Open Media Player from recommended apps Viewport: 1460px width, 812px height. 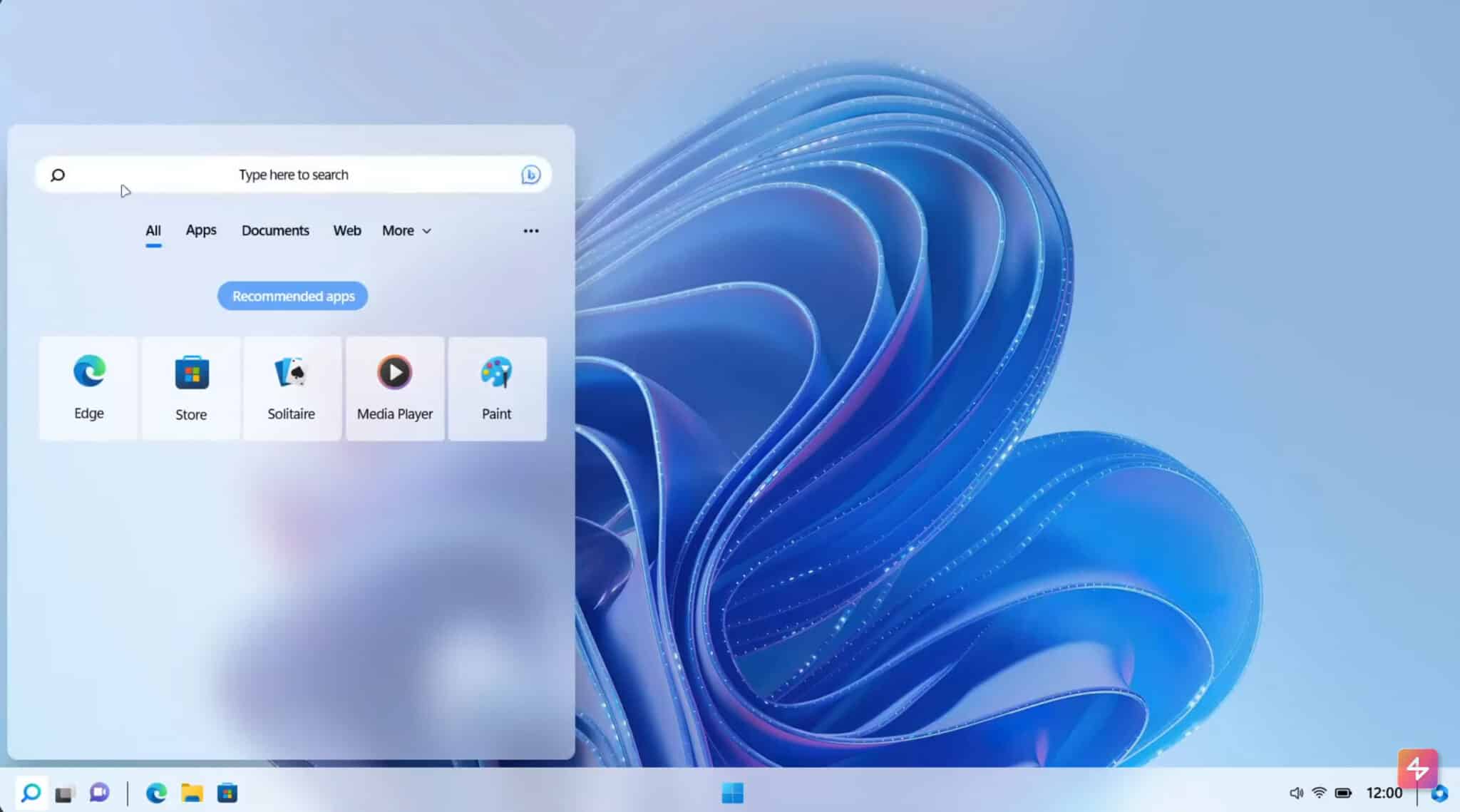pos(394,387)
